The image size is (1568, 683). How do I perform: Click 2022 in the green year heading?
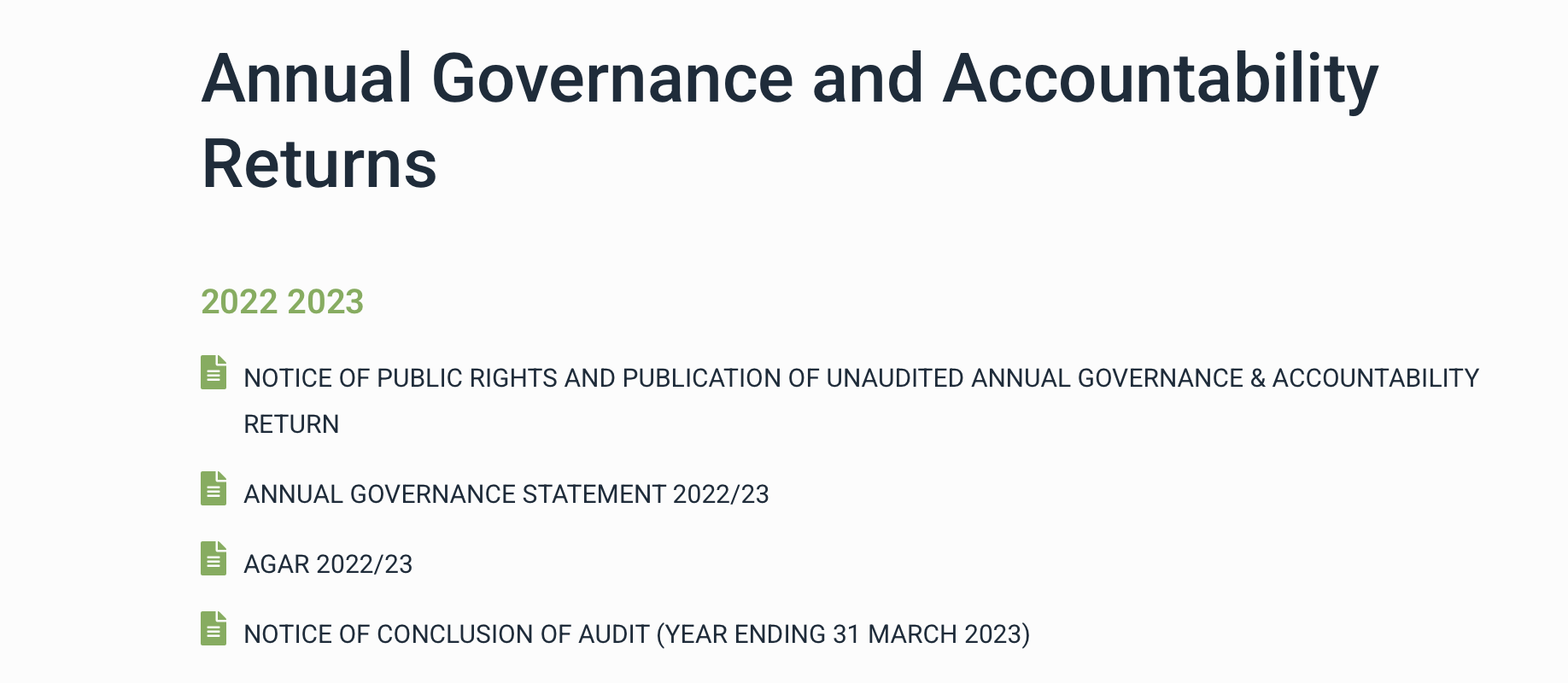pyautogui.click(x=239, y=302)
